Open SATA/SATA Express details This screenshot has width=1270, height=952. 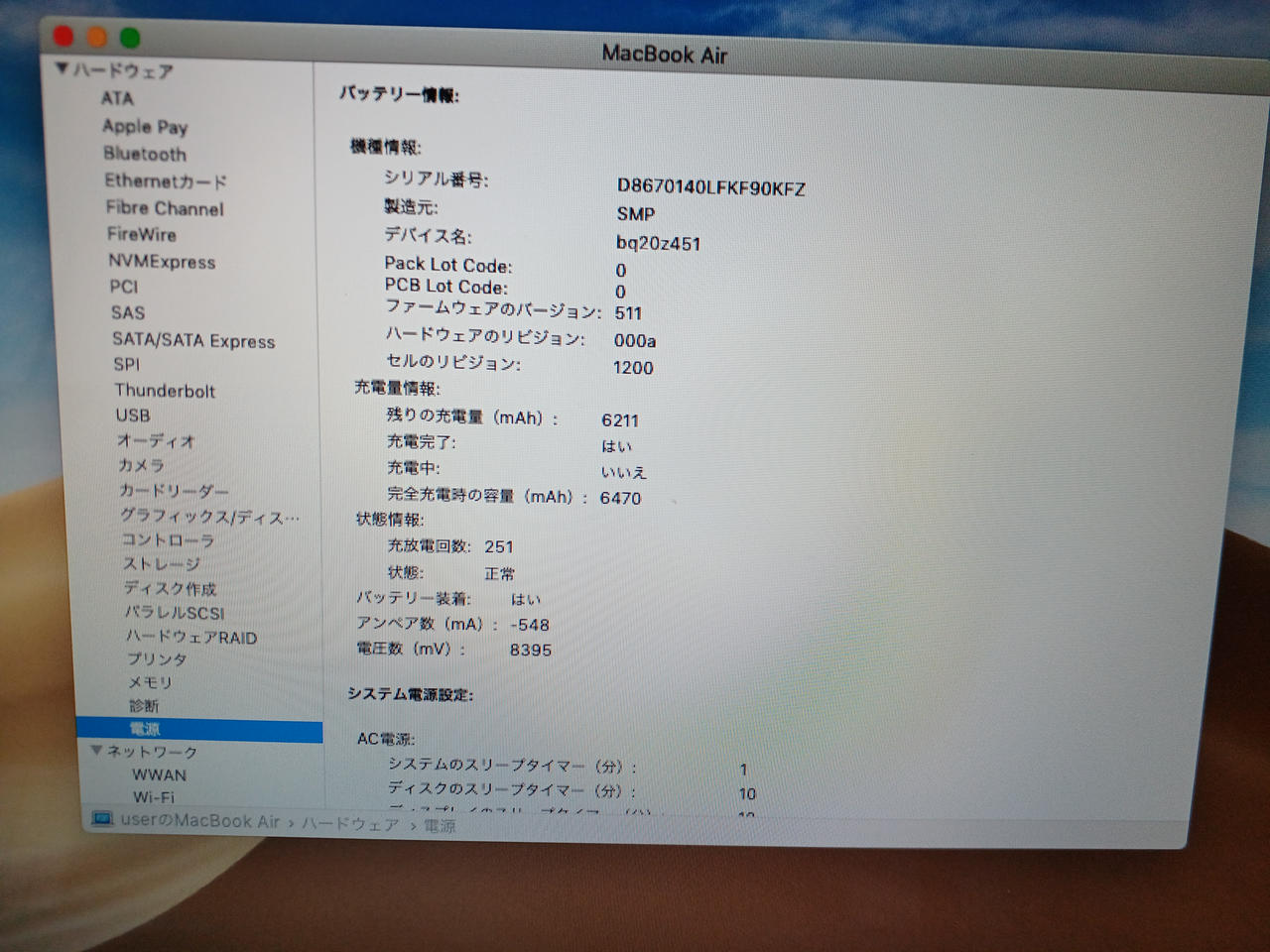(193, 340)
